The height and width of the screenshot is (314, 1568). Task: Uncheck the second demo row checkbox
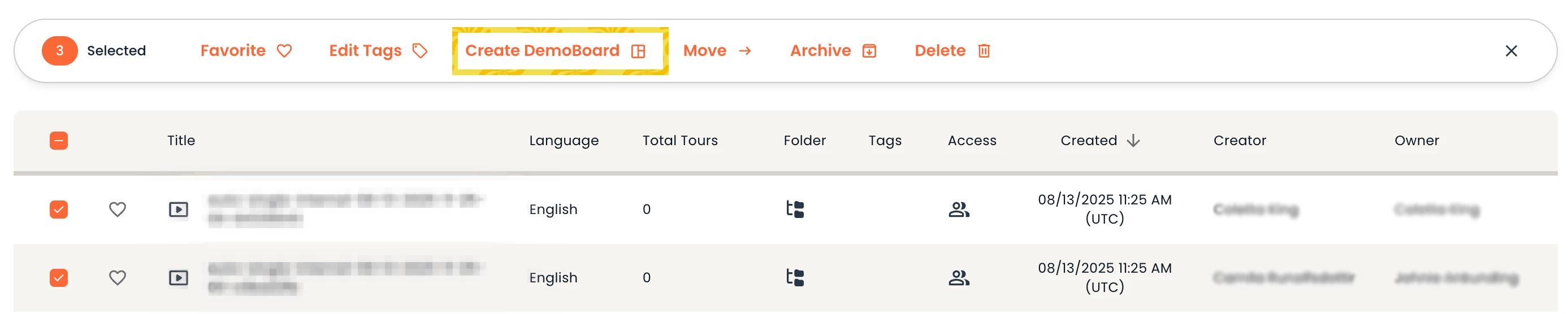[58, 277]
